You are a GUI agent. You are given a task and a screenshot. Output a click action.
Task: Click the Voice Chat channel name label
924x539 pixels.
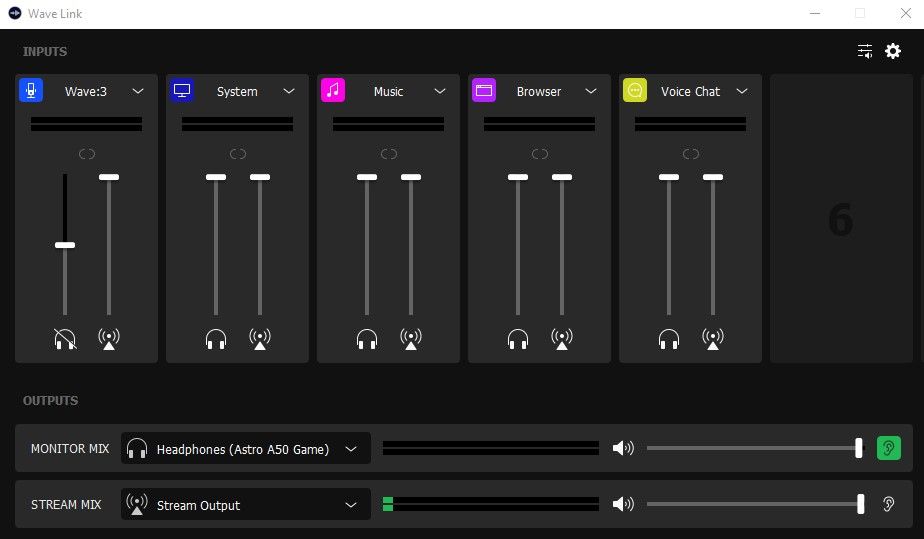[691, 91]
